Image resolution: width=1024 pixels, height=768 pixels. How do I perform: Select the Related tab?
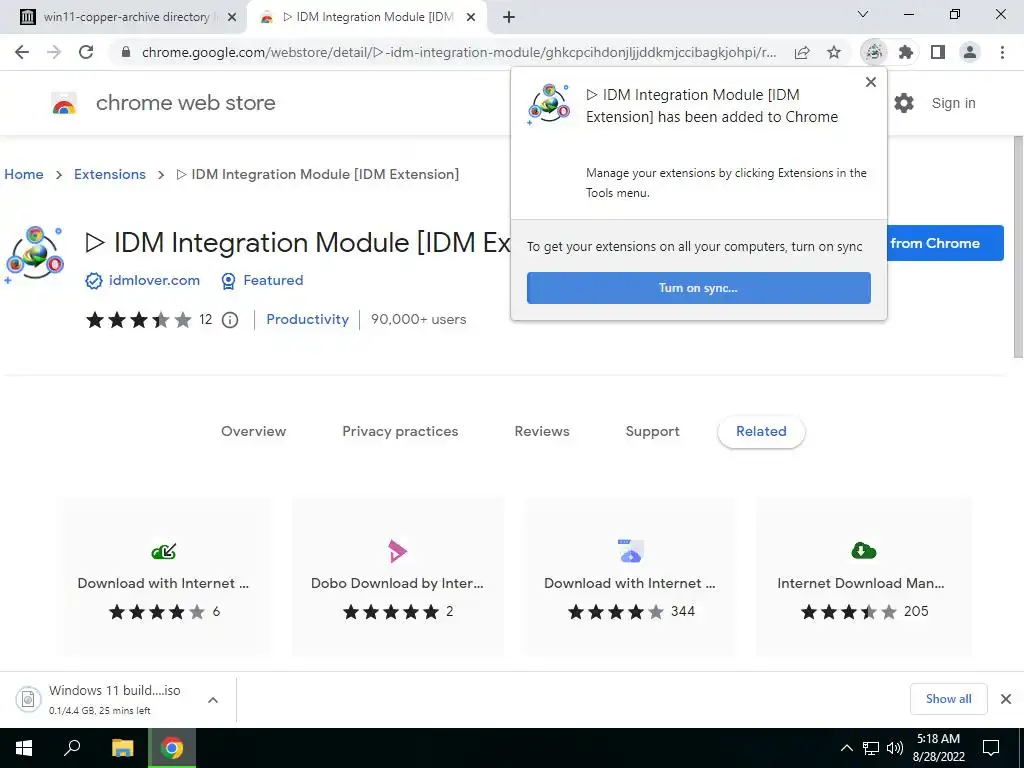click(761, 432)
